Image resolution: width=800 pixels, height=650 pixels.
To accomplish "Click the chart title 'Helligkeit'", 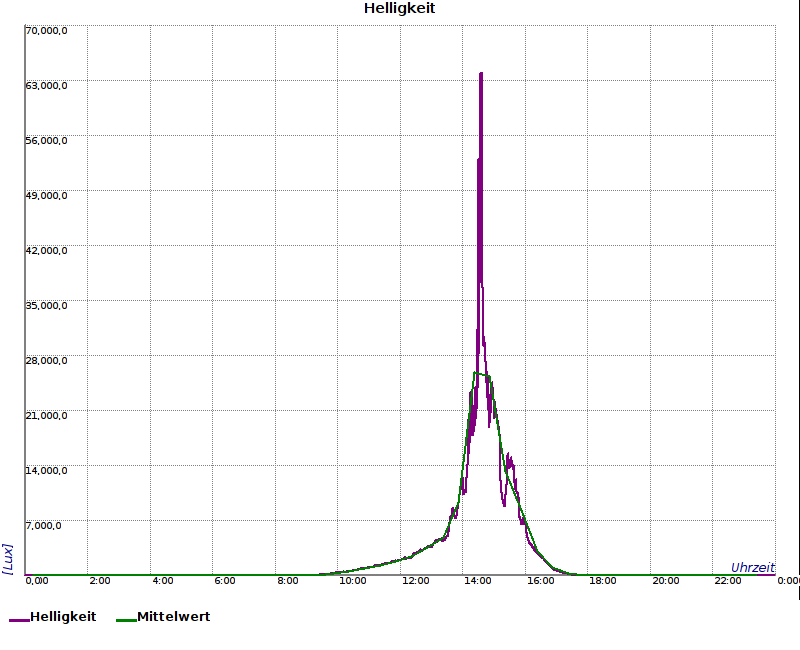I will 399,8.
